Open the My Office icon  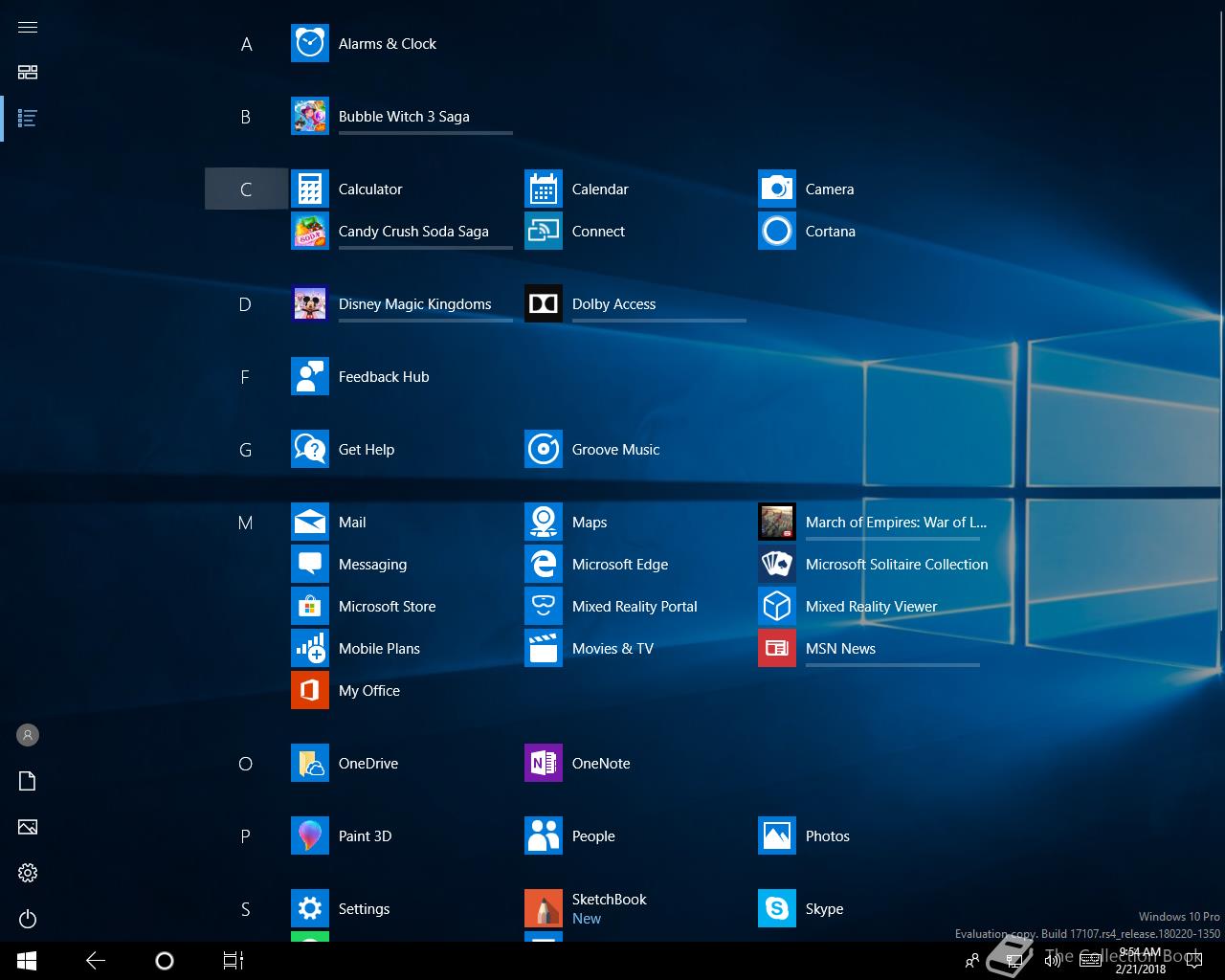click(x=310, y=691)
